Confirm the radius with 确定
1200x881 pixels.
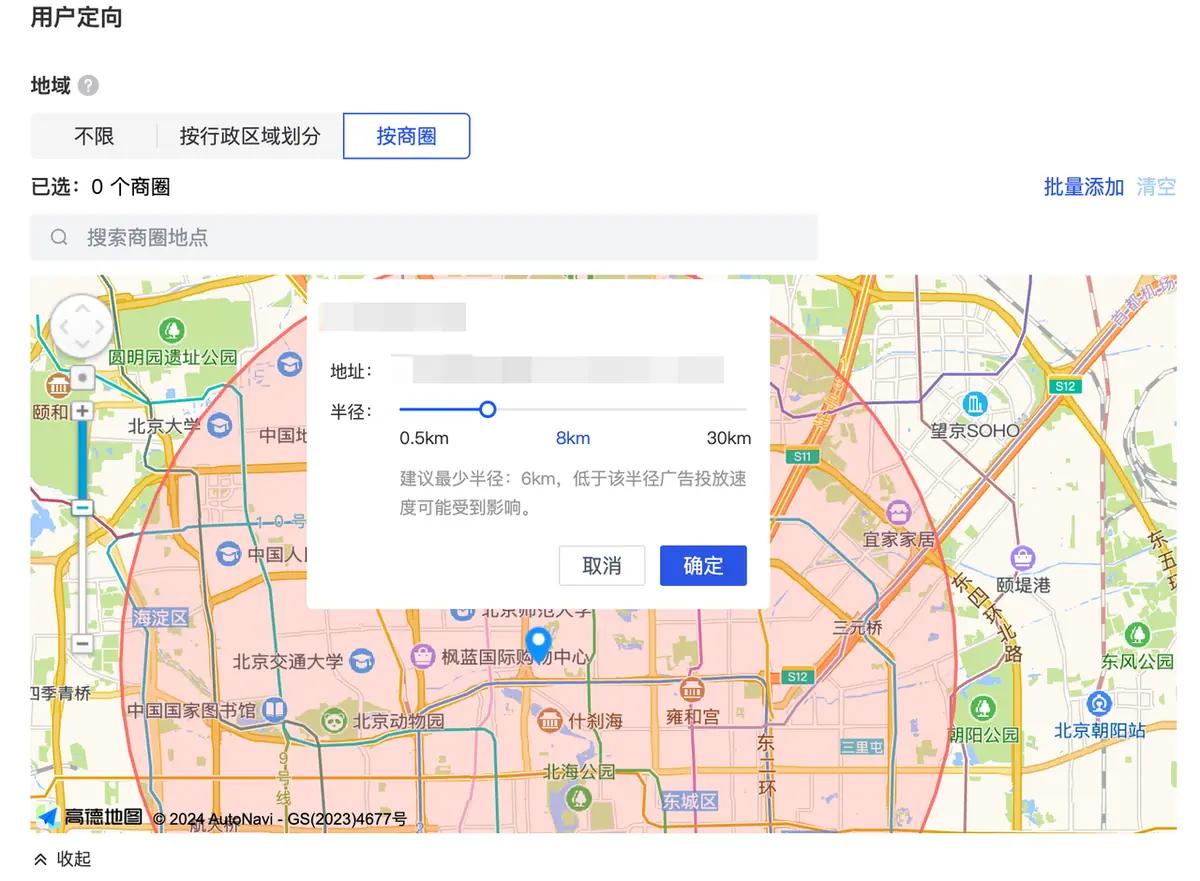click(703, 566)
